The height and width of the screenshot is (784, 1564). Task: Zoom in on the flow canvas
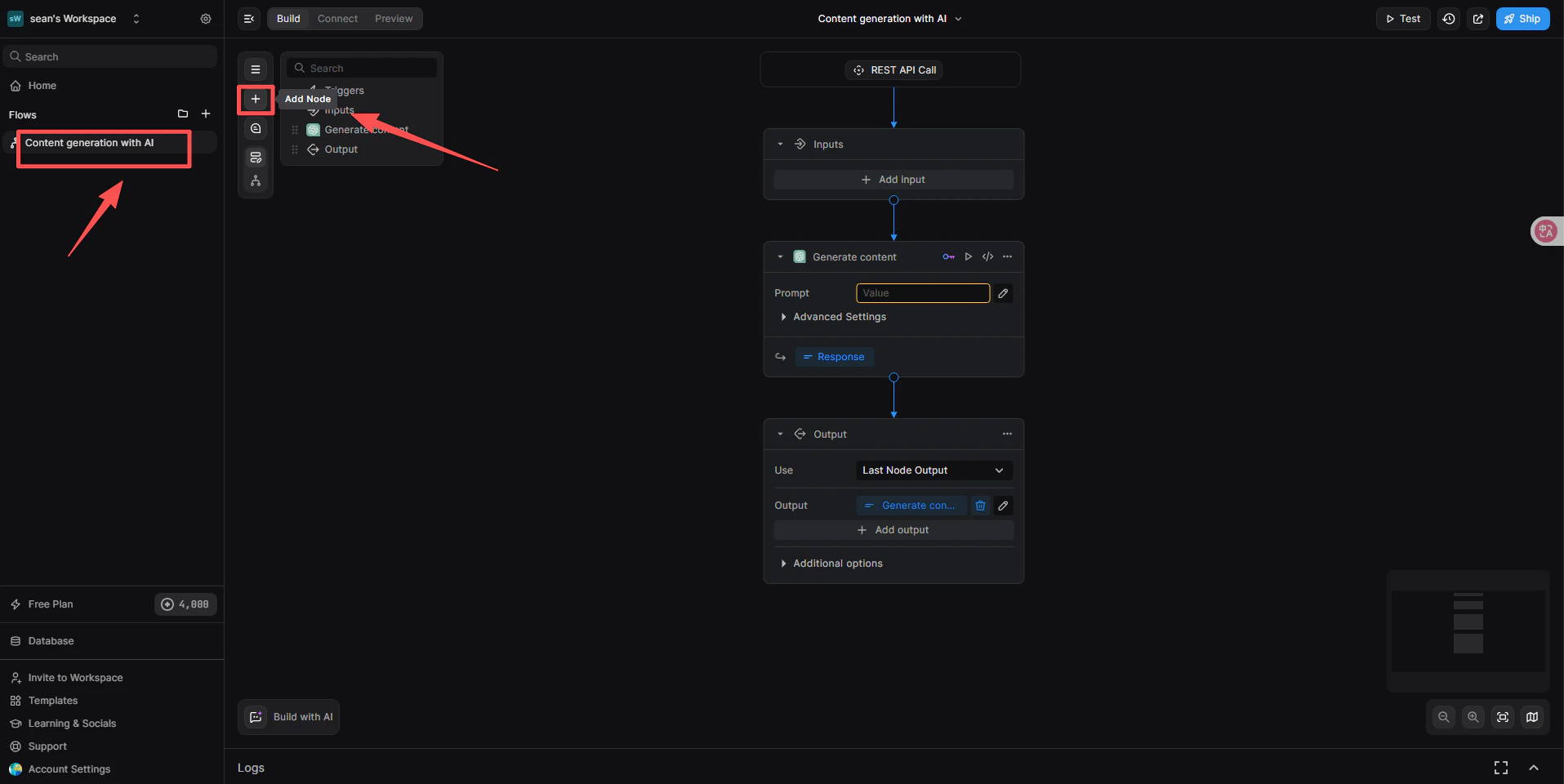(x=1473, y=717)
